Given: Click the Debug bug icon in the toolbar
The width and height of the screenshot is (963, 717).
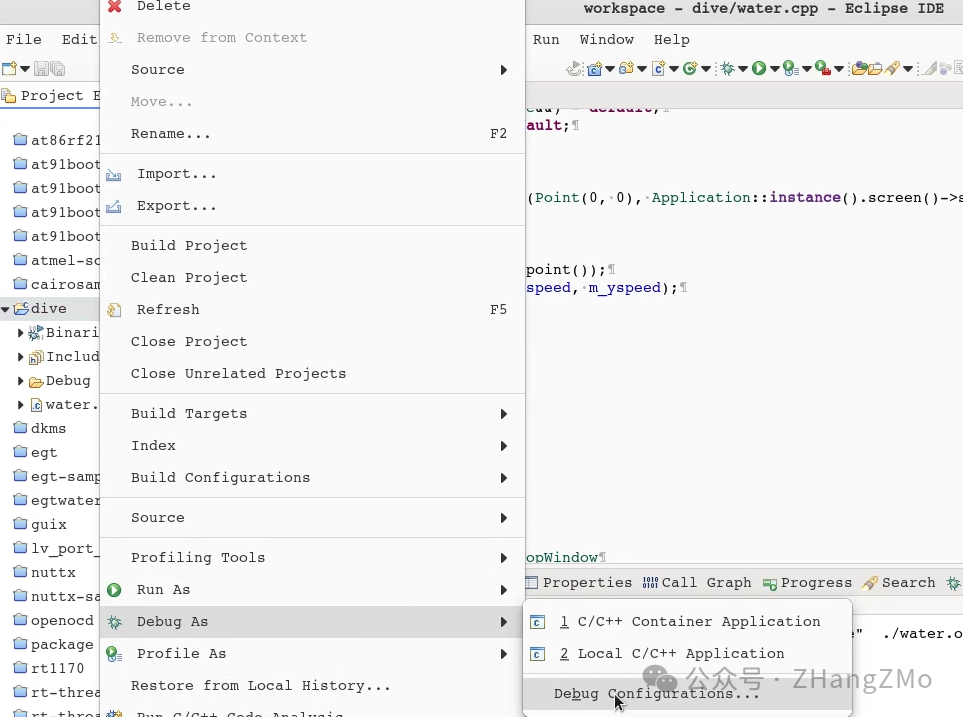Looking at the screenshot, I should click(728, 69).
